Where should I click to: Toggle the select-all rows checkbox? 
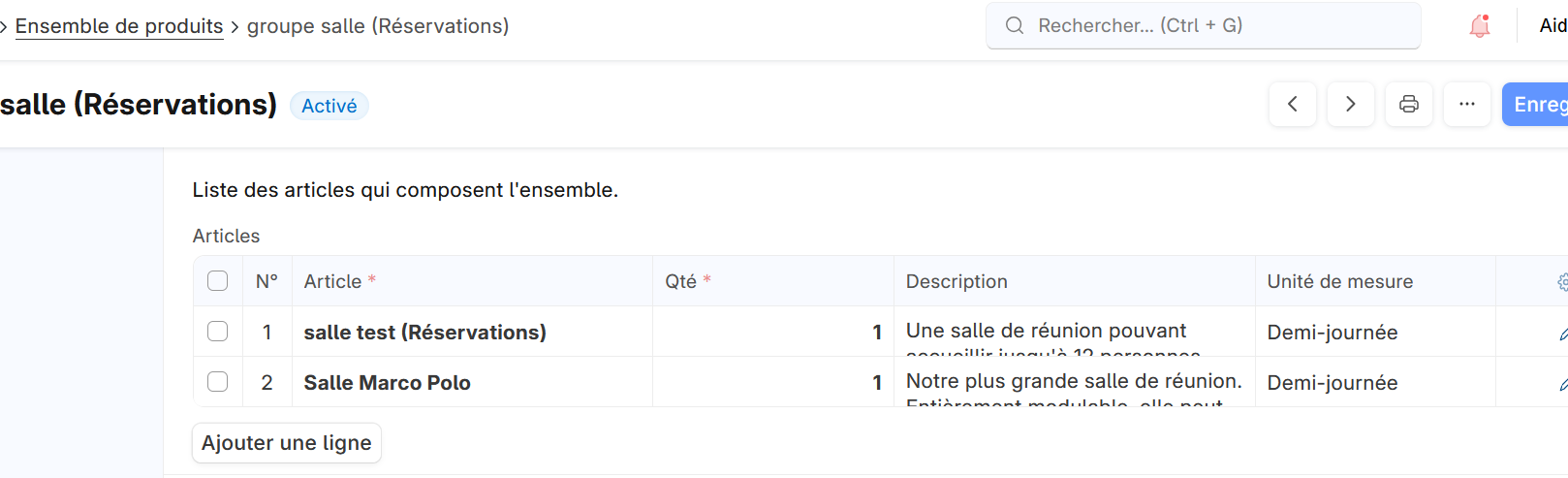click(x=218, y=281)
